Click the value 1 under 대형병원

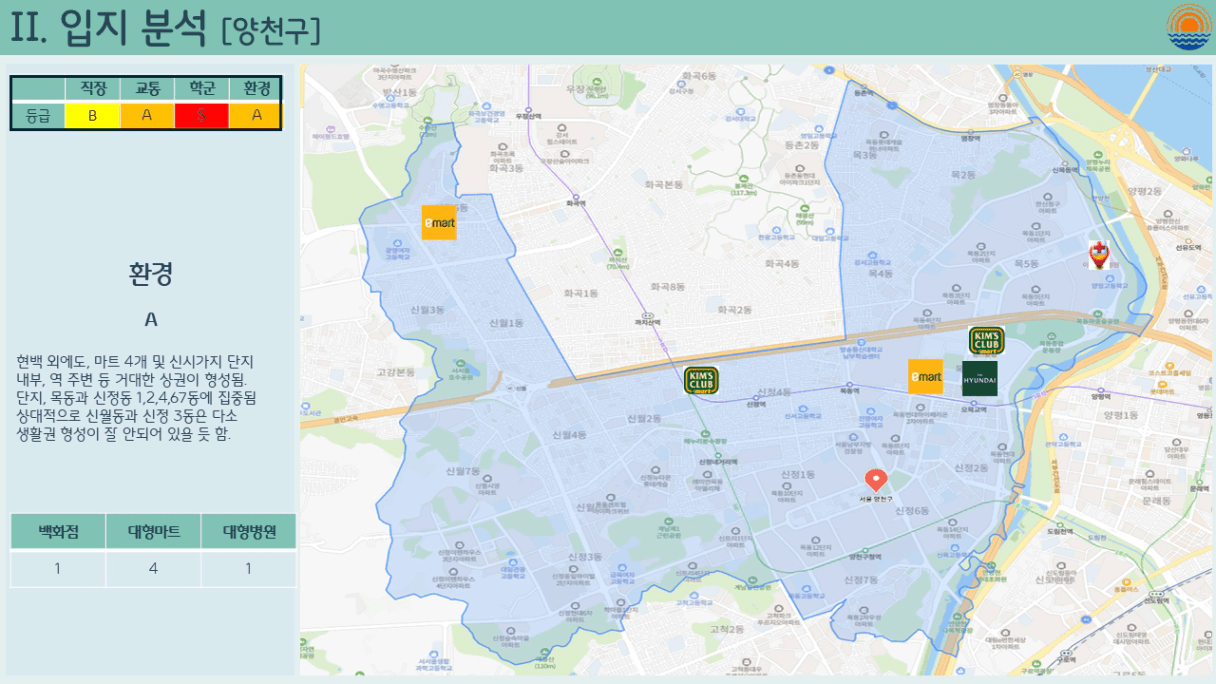pos(248,568)
